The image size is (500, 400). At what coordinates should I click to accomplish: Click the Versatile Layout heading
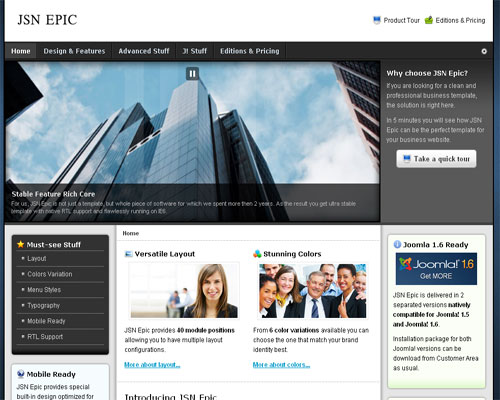[x=165, y=254]
